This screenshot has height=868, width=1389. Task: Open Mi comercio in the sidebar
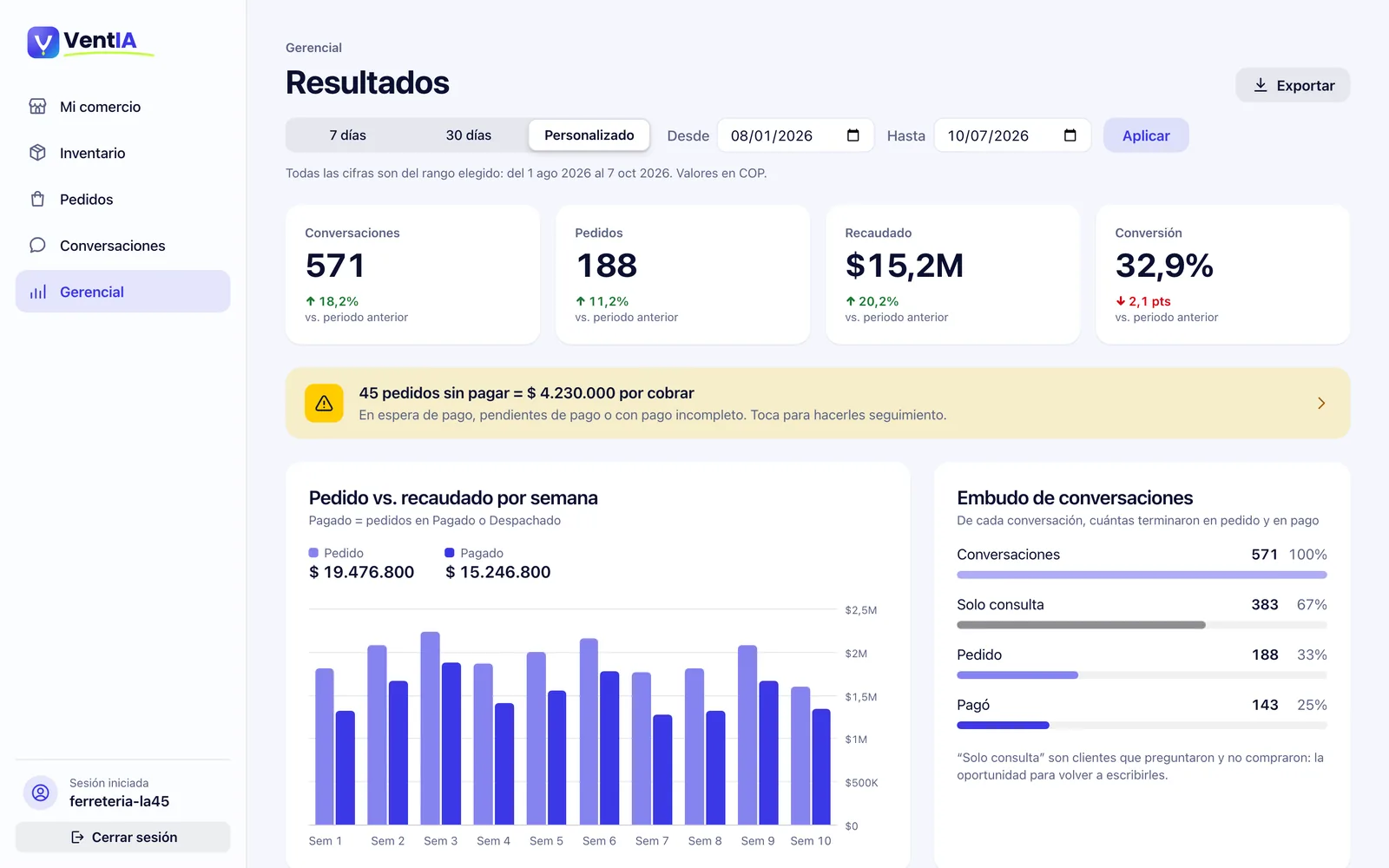[122, 107]
